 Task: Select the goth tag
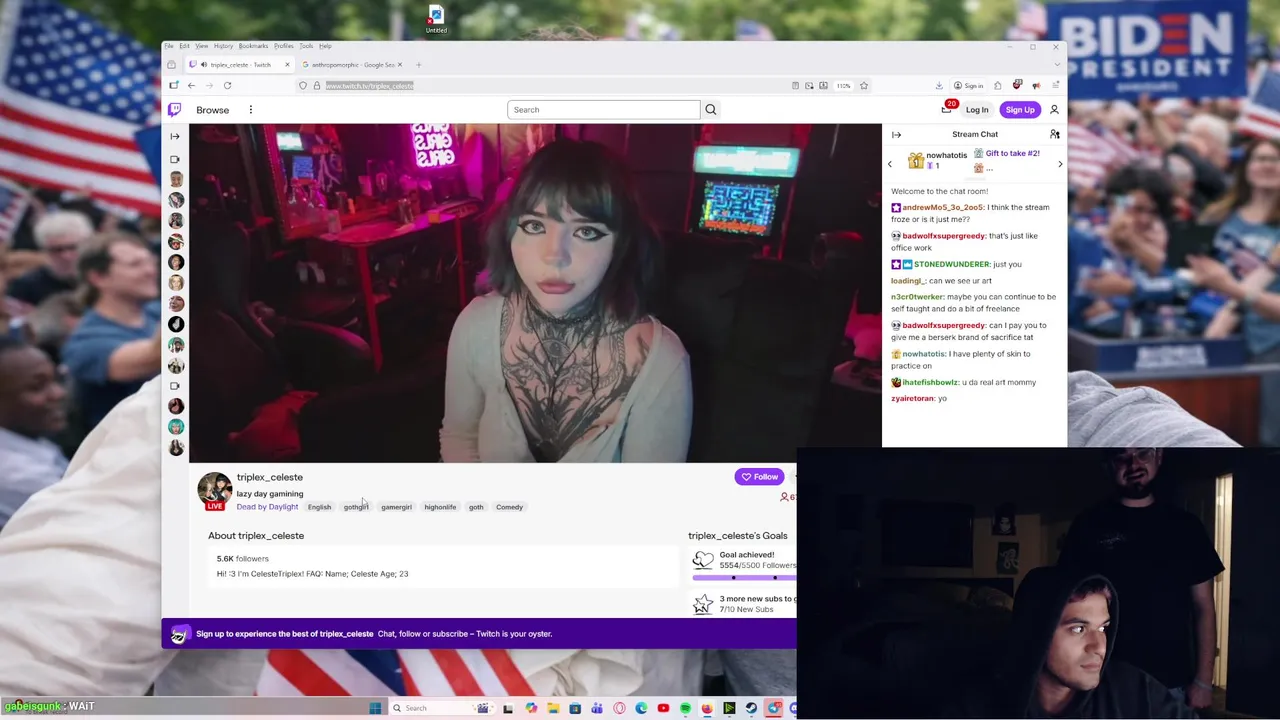(x=476, y=507)
